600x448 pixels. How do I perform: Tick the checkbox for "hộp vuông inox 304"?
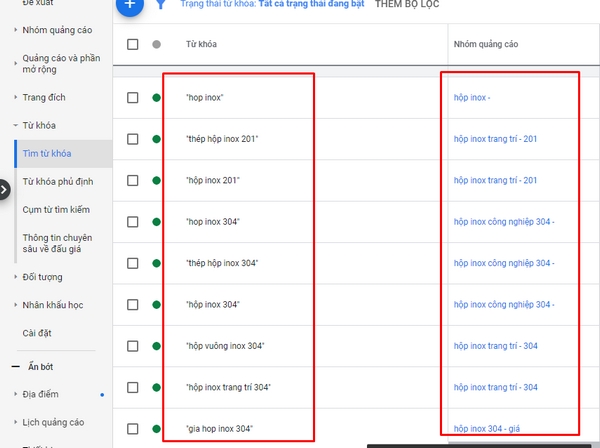(x=132, y=346)
